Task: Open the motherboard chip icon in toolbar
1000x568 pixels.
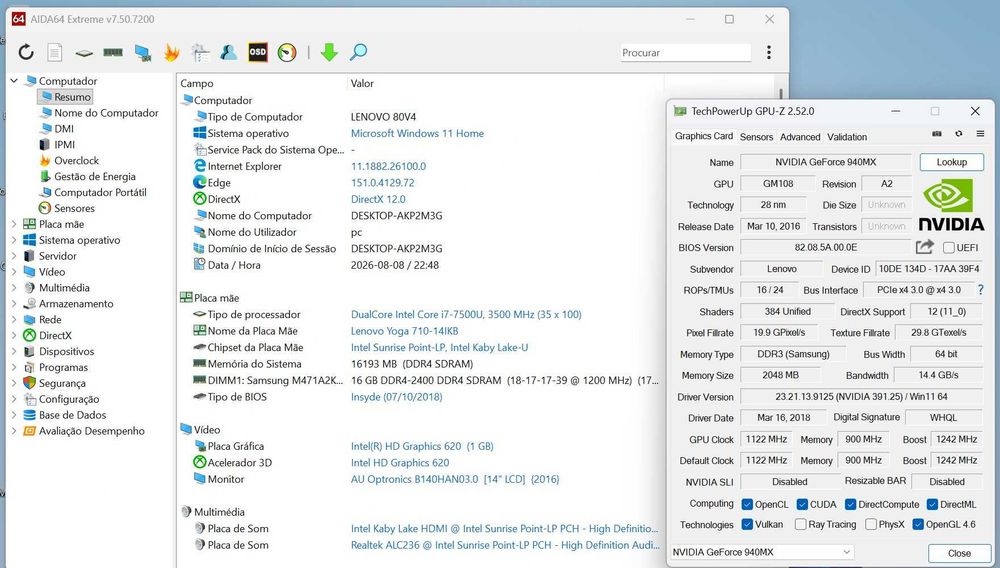Action: click(84, 53)
